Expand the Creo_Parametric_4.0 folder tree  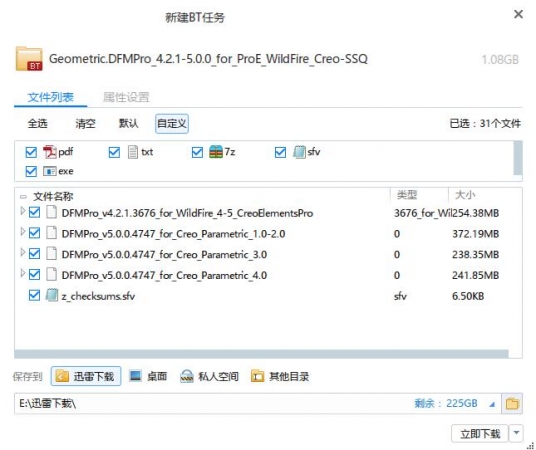tap(23, 274)
